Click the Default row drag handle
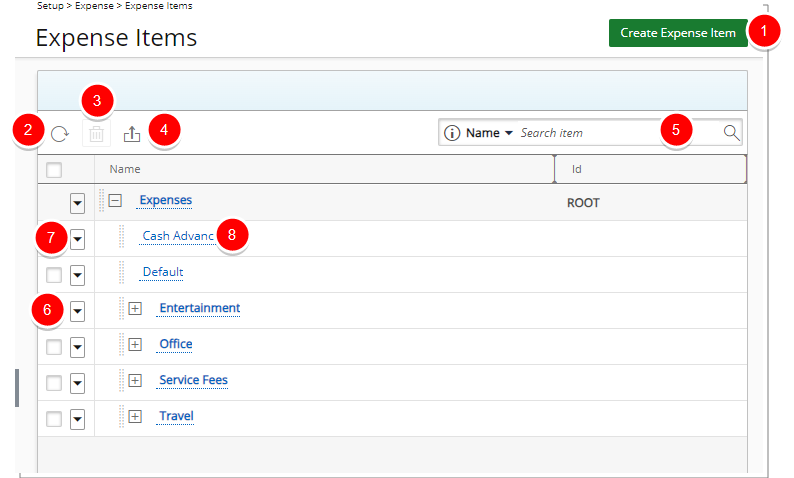This screenshot has height=478, width=794. click(122, 272)
